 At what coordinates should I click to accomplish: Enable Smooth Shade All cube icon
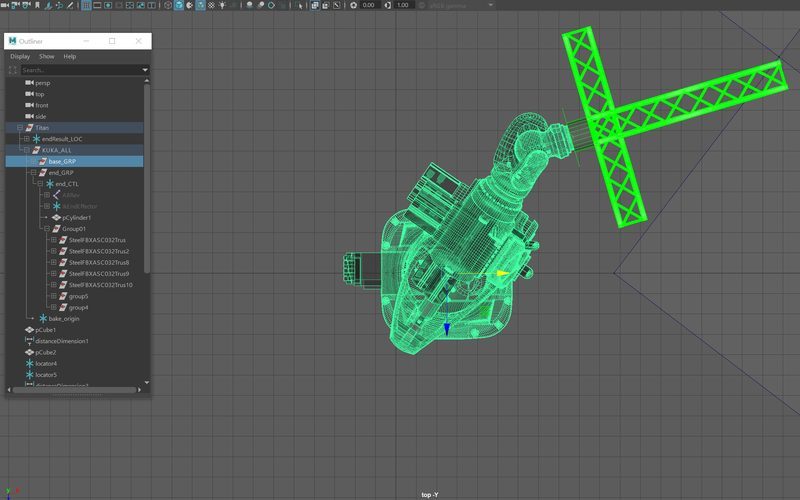pyautogui.click(x=179, y=5)
